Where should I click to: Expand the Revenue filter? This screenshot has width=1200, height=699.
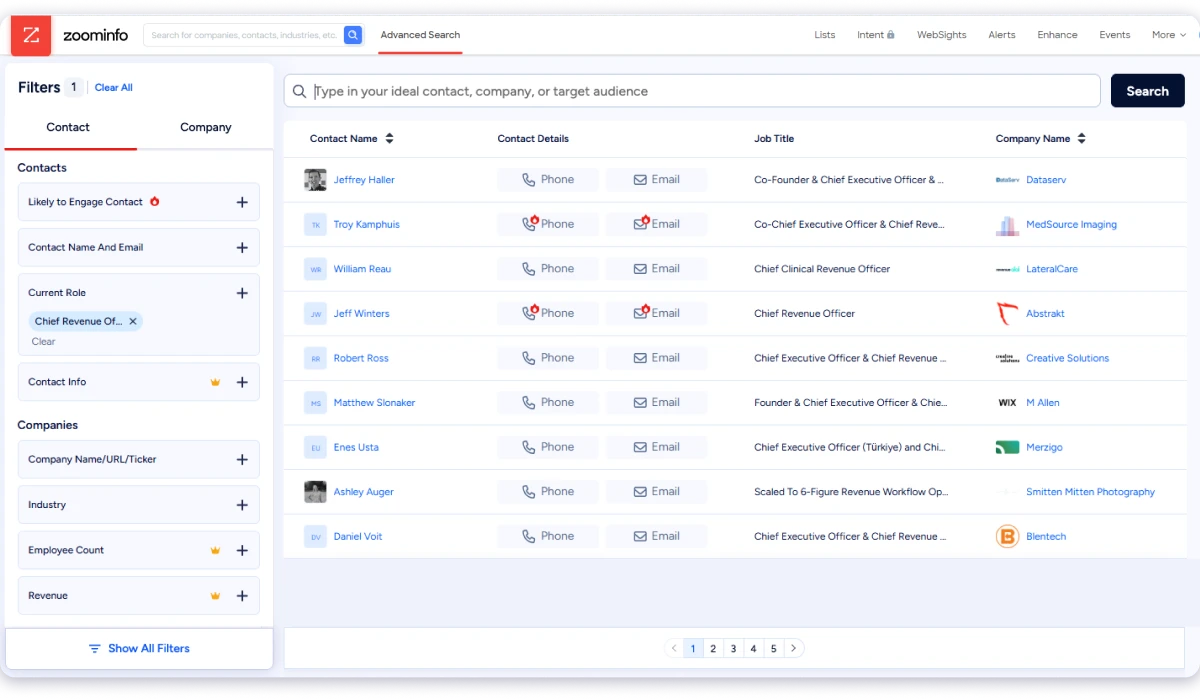242,596
